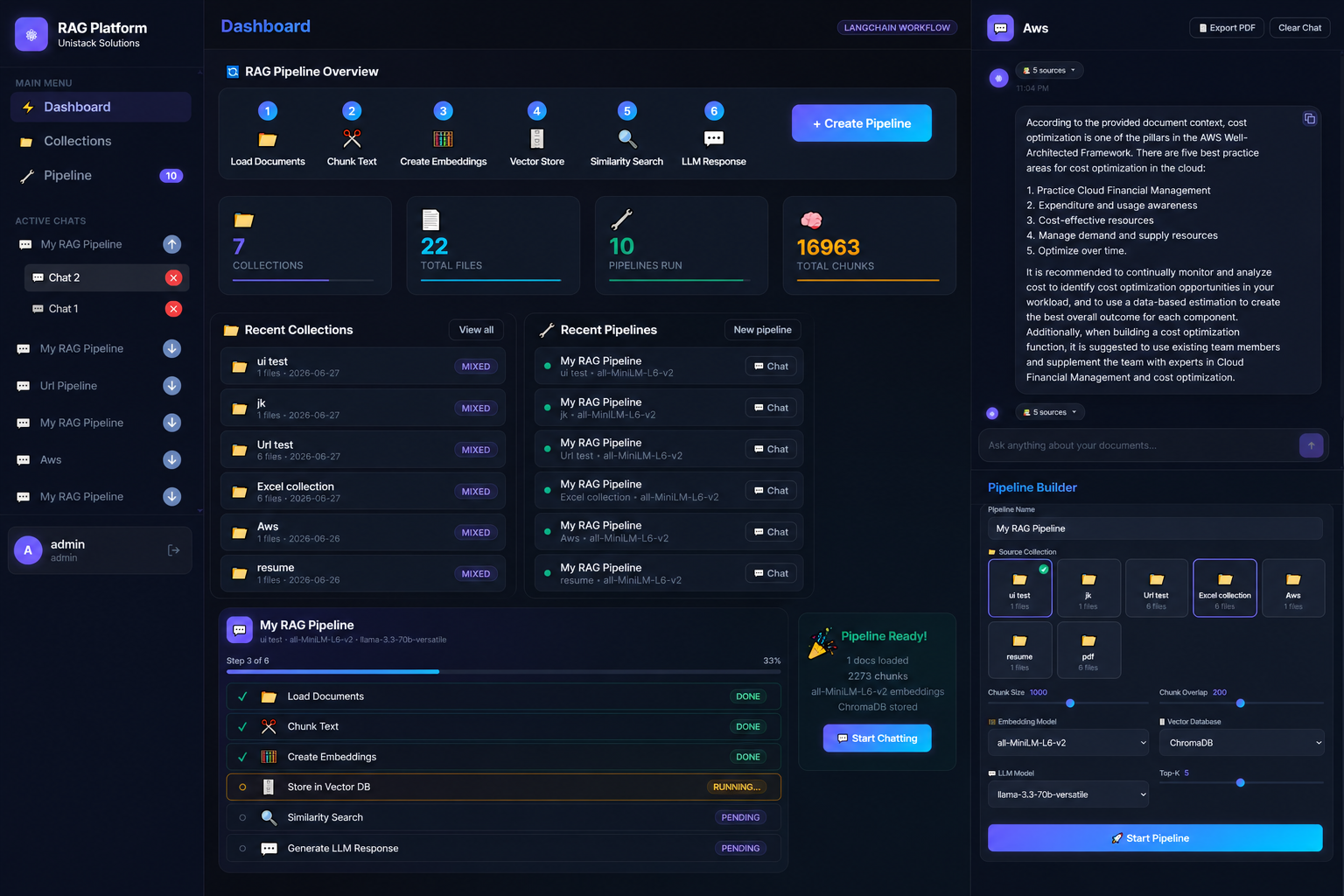Click the logout icon beside admin

173,550
